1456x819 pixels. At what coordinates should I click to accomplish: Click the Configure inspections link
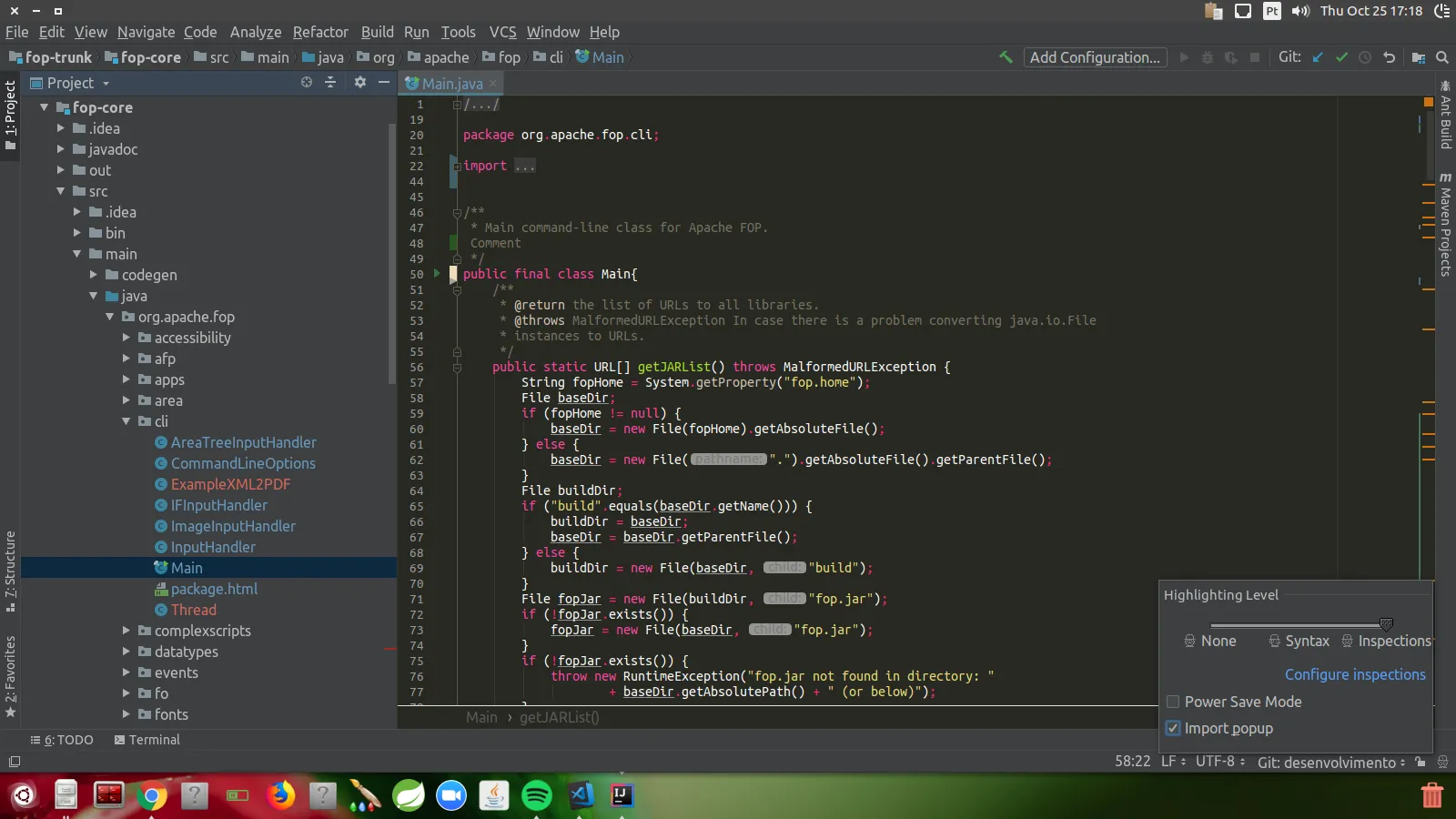point(1354,674)
